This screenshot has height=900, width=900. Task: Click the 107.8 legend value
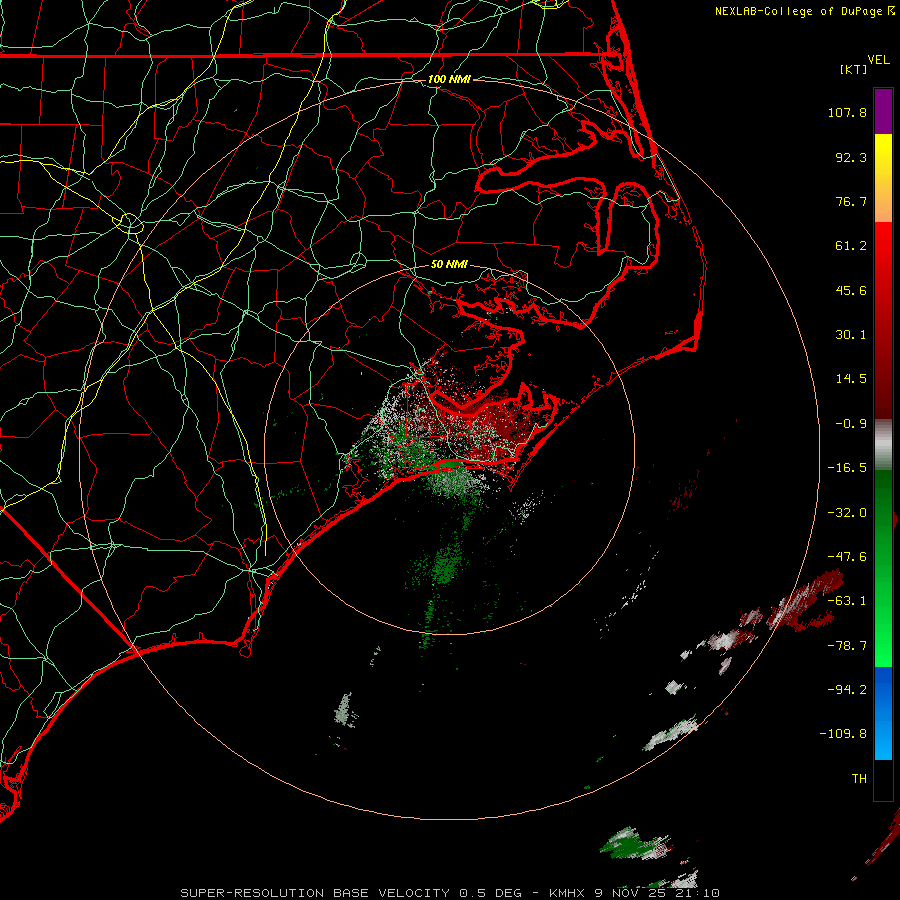point(847,112)
